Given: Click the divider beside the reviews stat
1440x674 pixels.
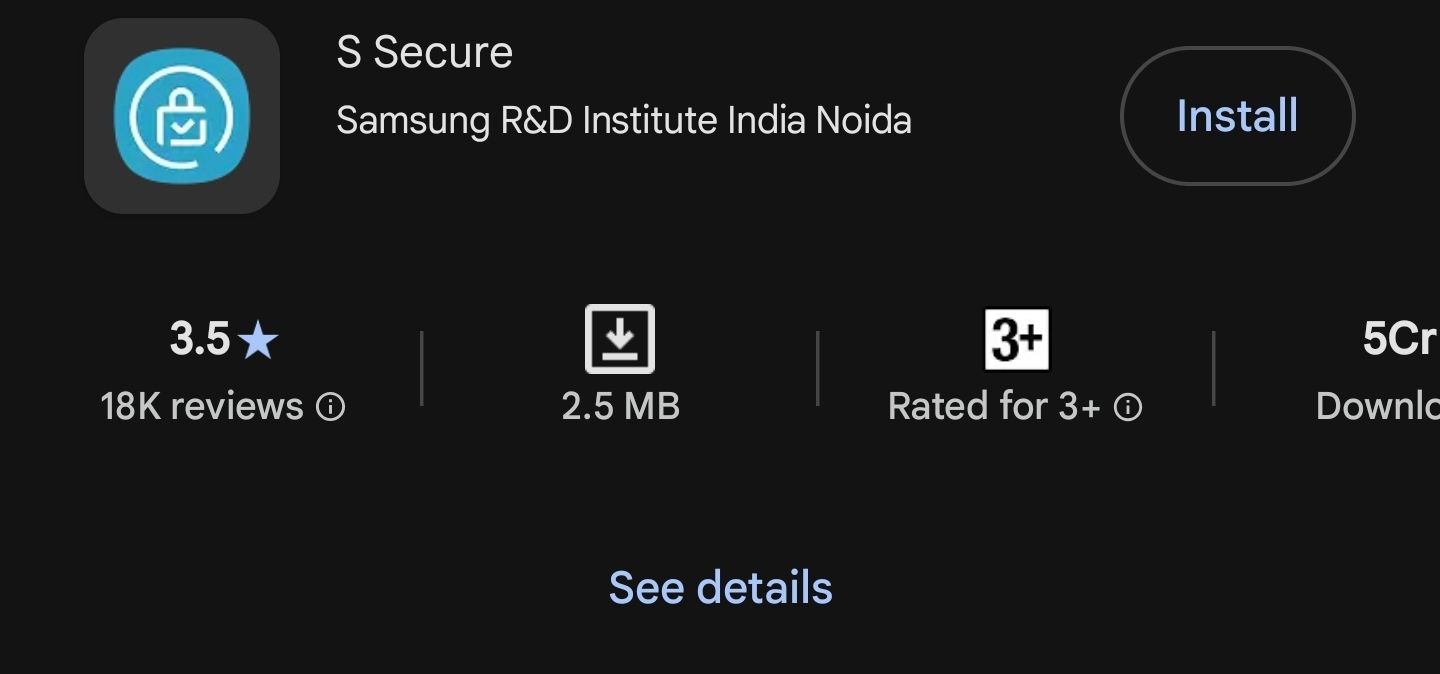Looking at the screenshot, I should pyautogui.click(x=422, y=370).
